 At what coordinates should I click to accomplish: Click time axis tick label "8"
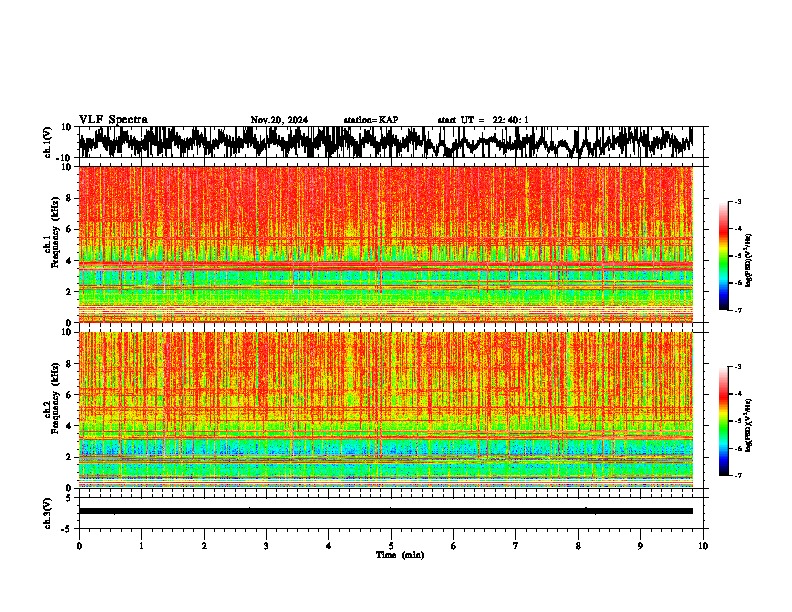(578, 546)
